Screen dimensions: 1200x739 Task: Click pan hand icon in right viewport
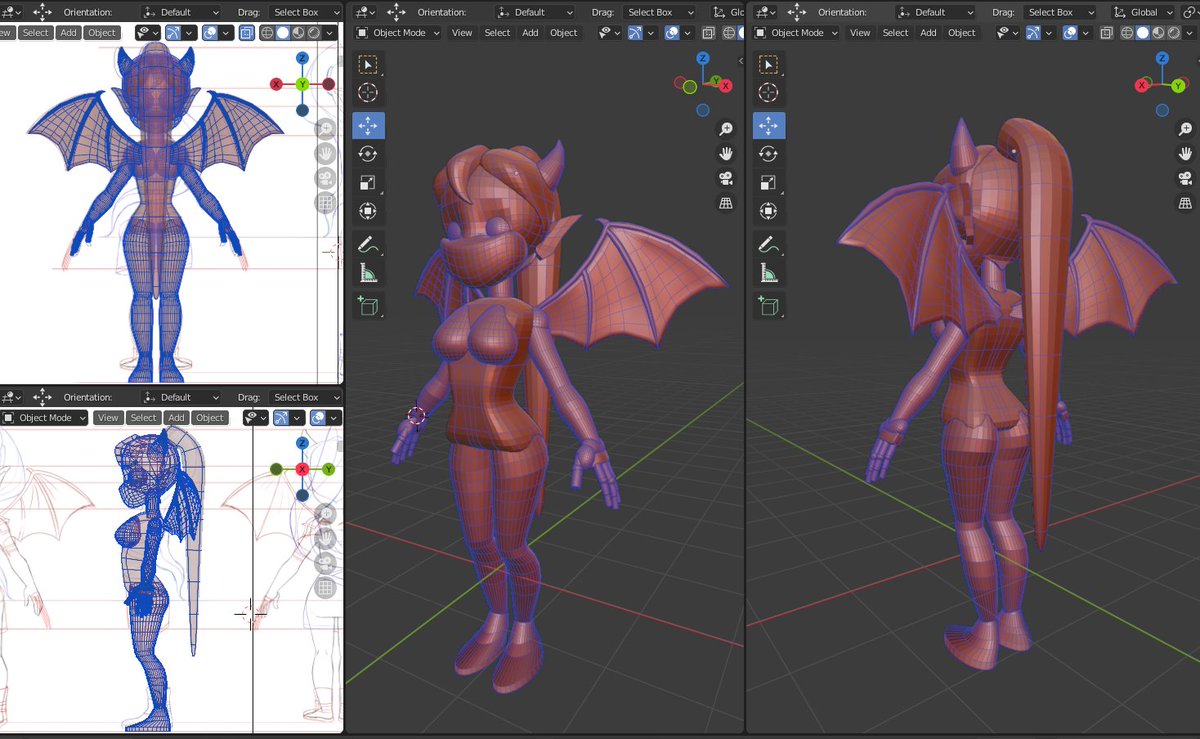tap(1186, 154)
